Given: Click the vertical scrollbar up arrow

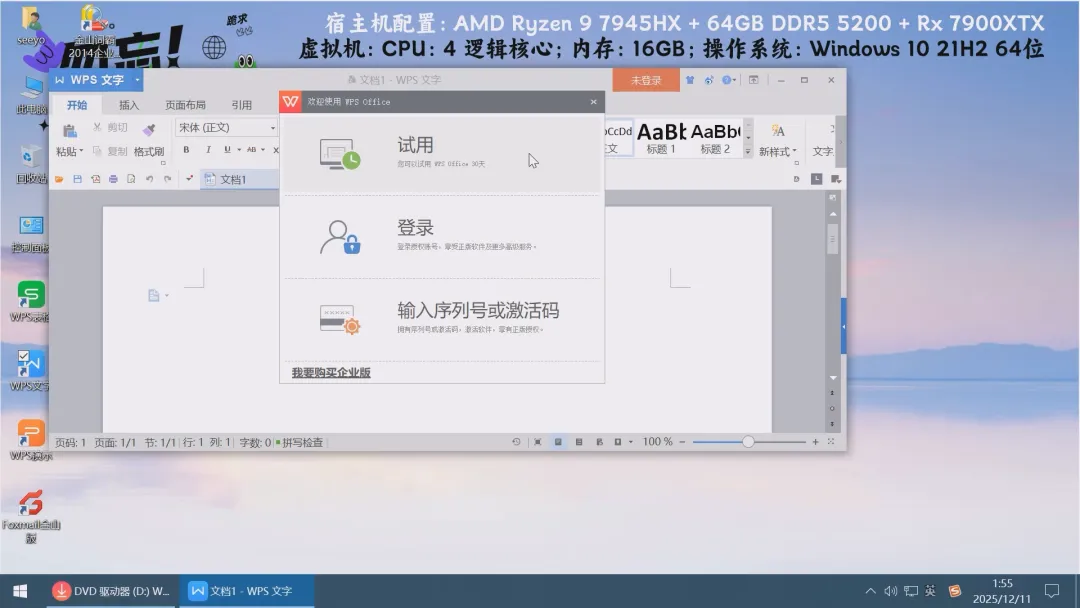Looking at the screenshot, I should [x=833, y=214].
